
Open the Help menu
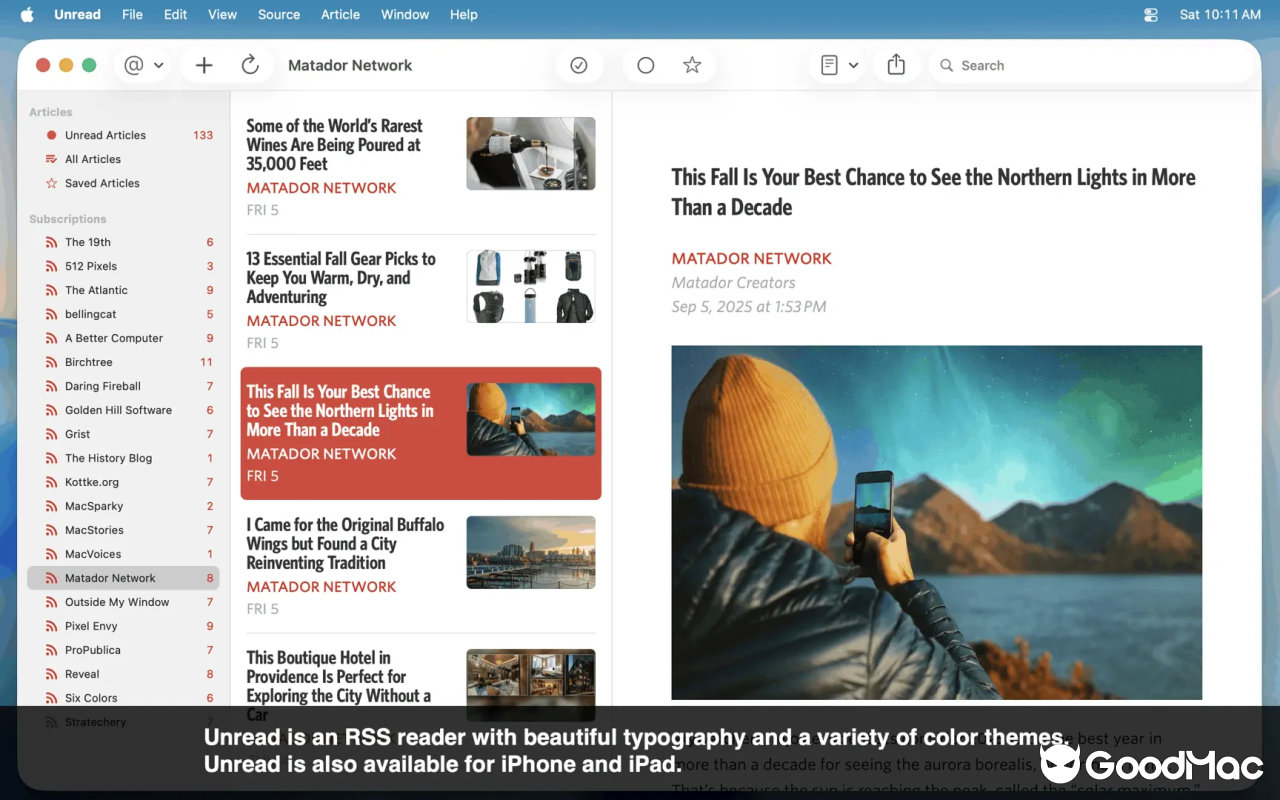pos(464,14)
